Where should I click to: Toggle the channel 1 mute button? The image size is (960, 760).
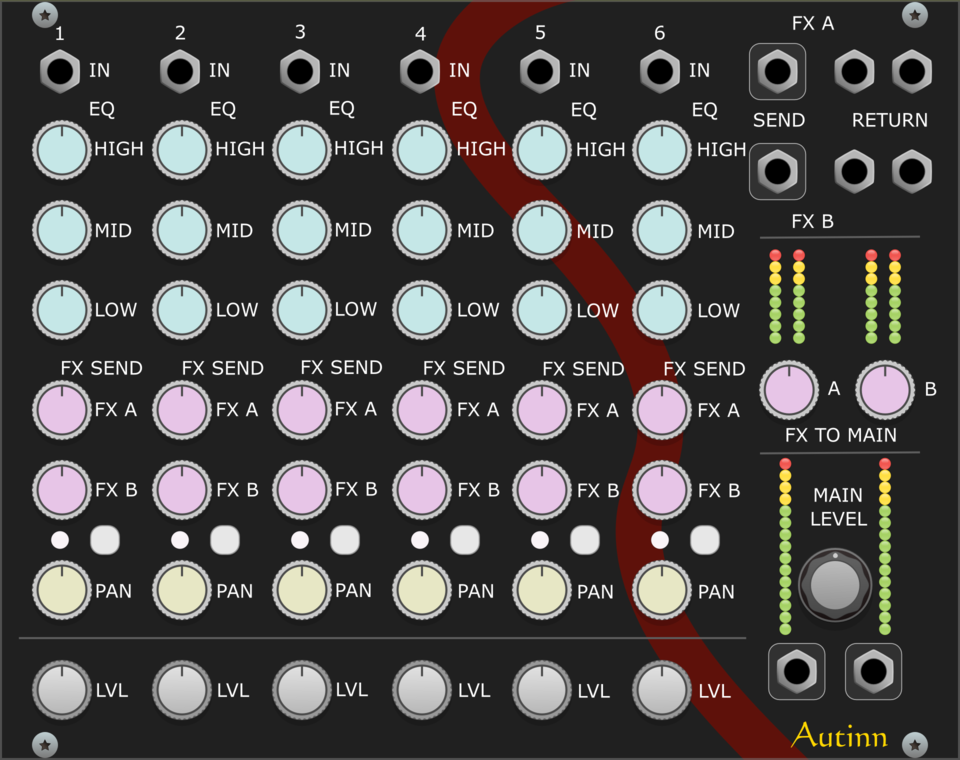tap(105, 540)
